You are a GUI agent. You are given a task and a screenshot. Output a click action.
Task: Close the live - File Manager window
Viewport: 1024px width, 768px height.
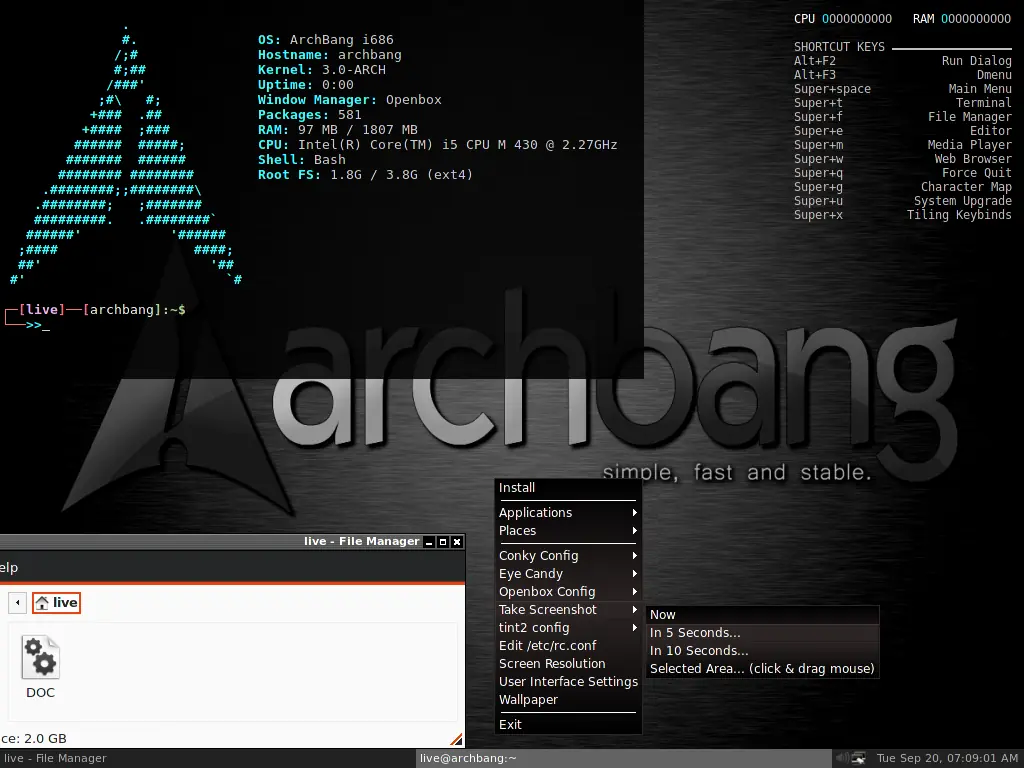click(457, 542)
